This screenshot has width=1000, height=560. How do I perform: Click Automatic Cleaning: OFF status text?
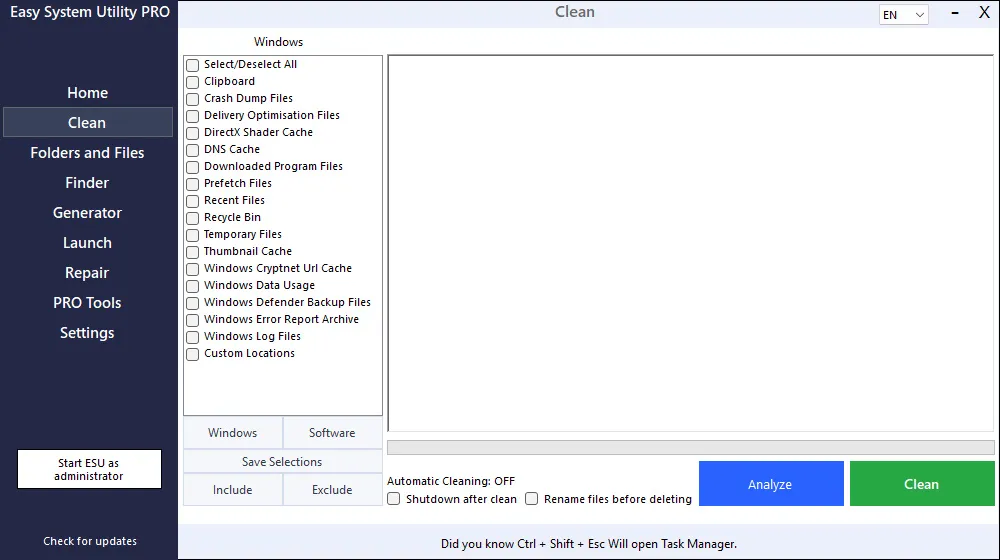coord(451,481)
